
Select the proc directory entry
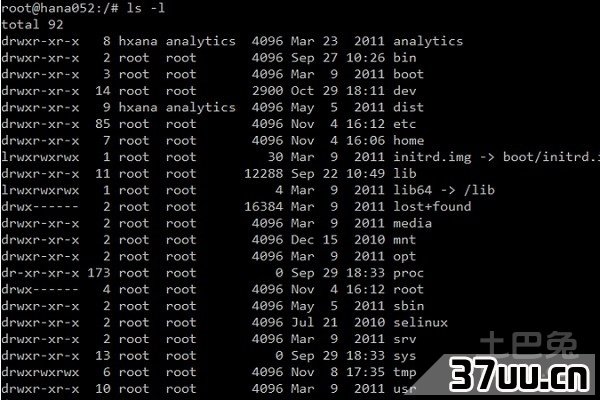(408, 273)
